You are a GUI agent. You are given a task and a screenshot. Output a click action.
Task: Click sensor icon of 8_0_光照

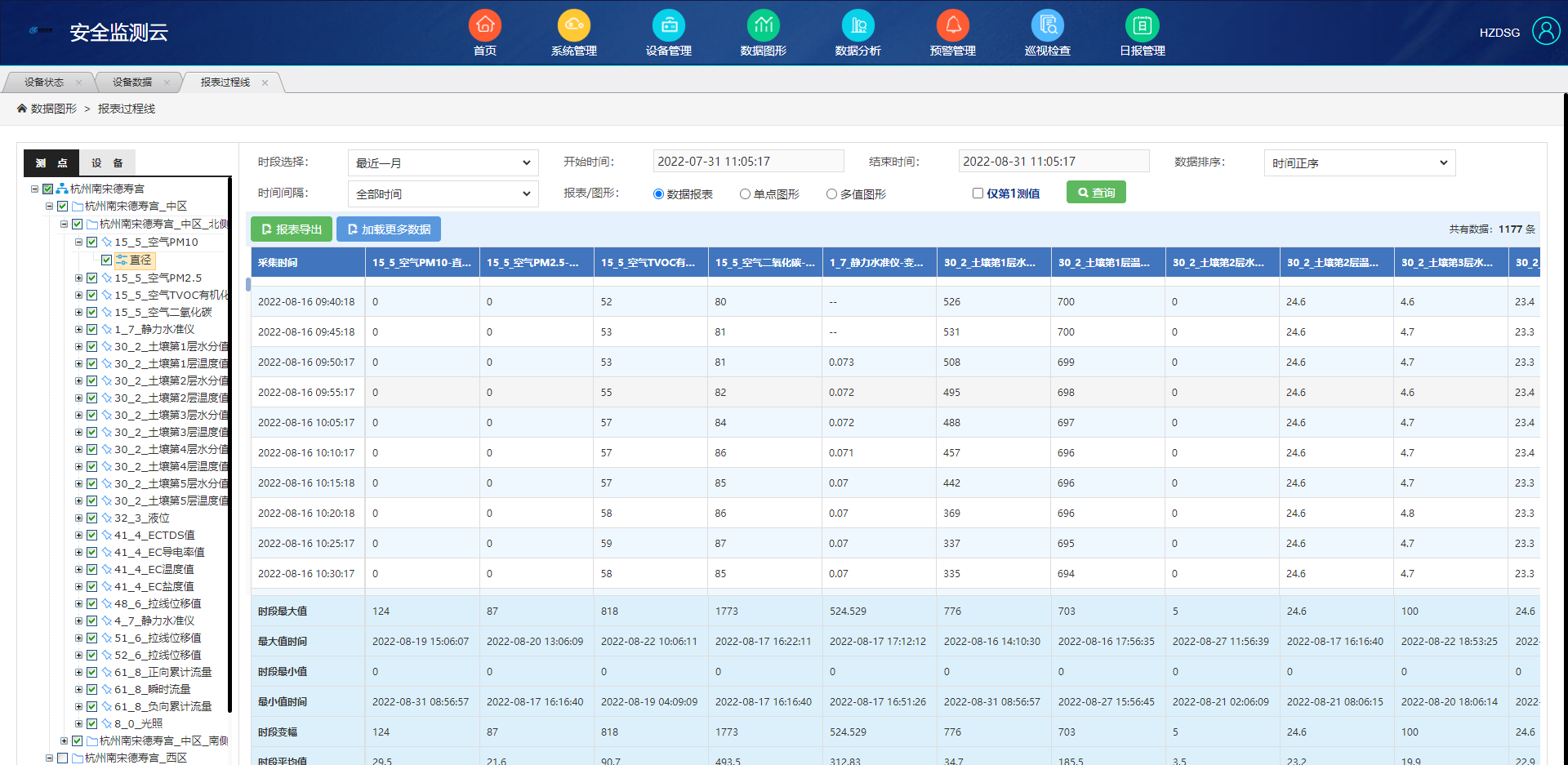coord(106,724)
